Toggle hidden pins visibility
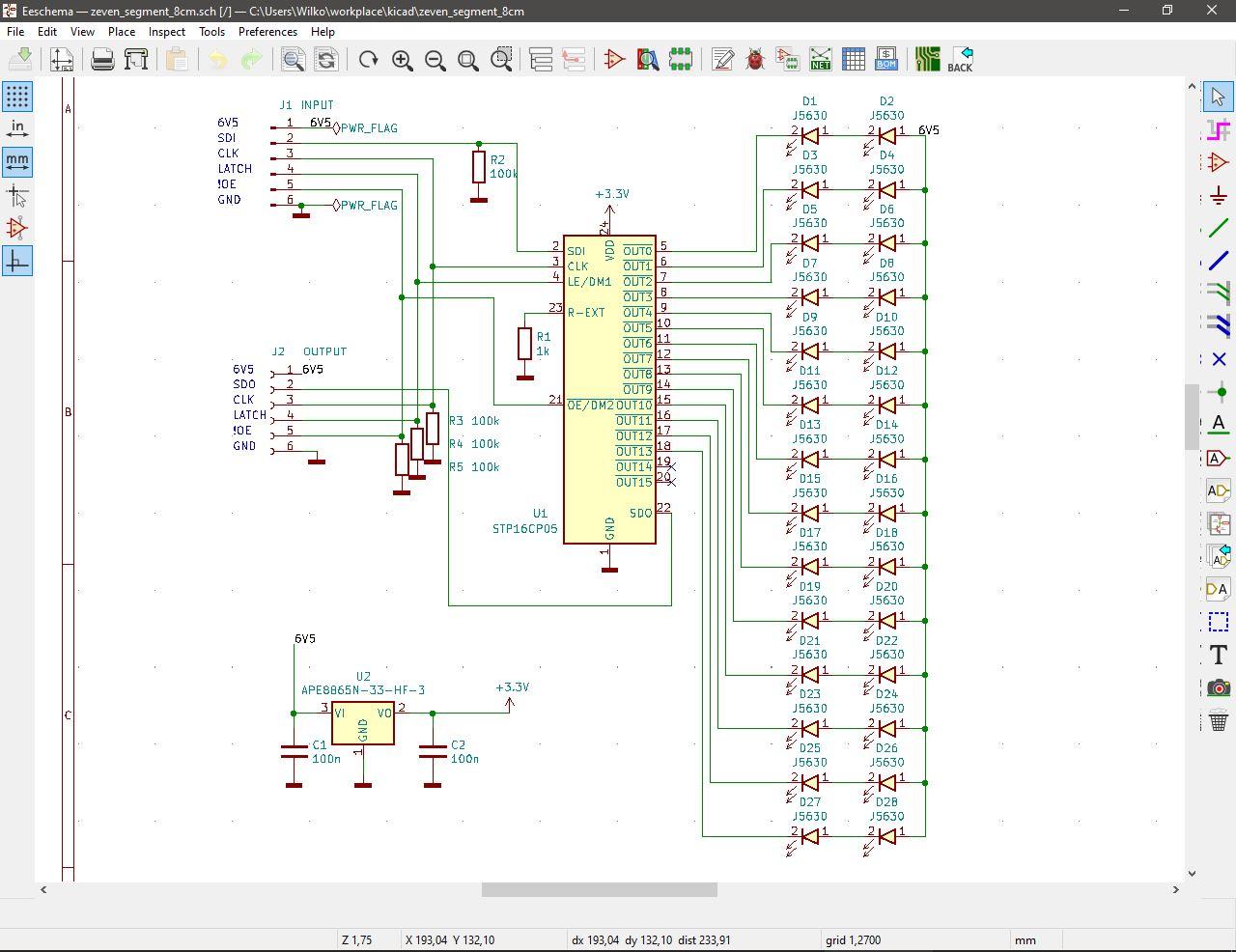 coord(17,228)
